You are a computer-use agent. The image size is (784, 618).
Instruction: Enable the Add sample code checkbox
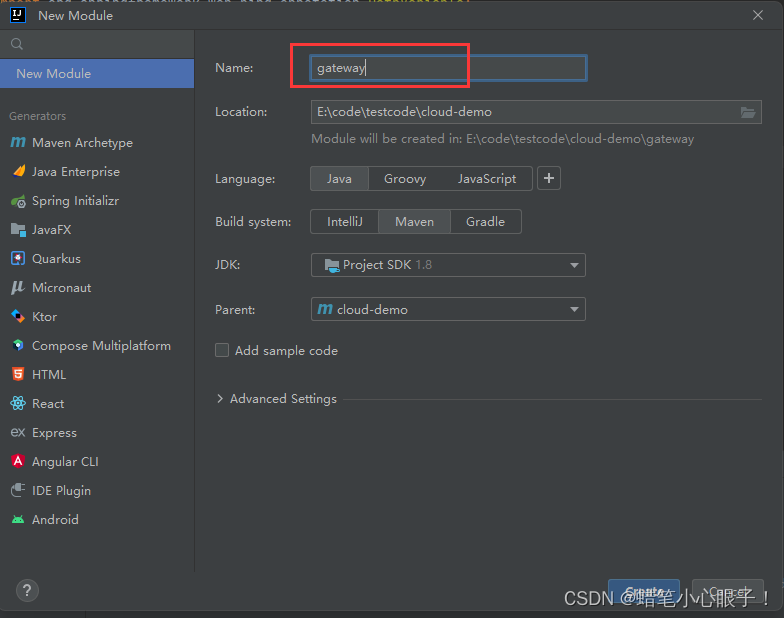[222, 350]
